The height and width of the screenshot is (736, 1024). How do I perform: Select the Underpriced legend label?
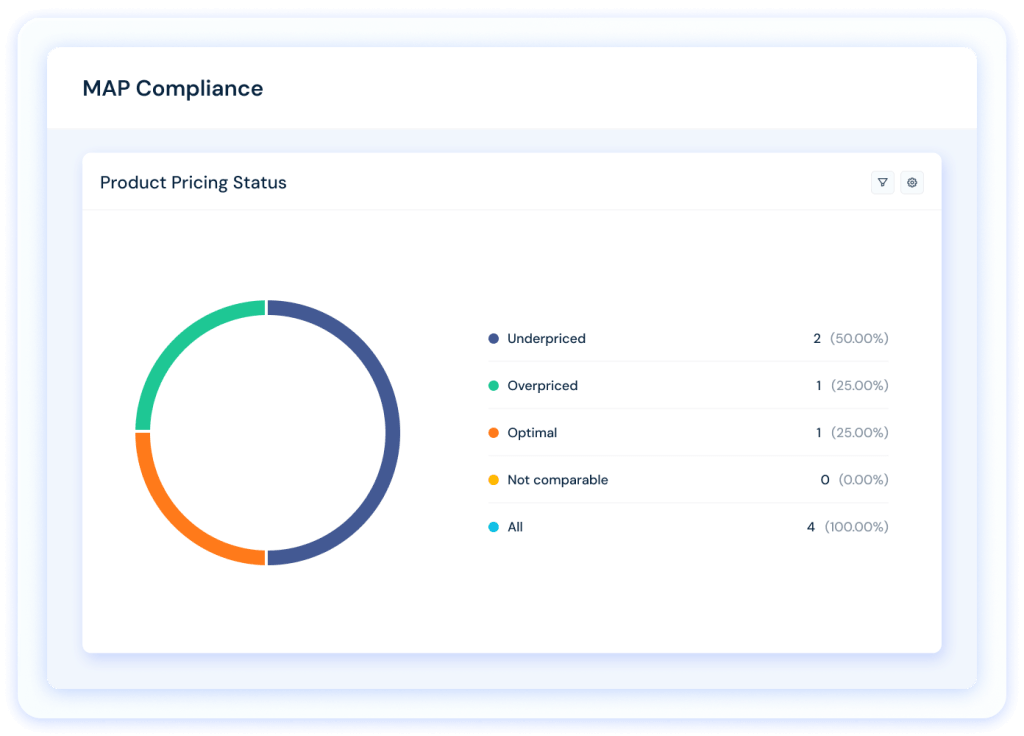click(x=547, y=338)
